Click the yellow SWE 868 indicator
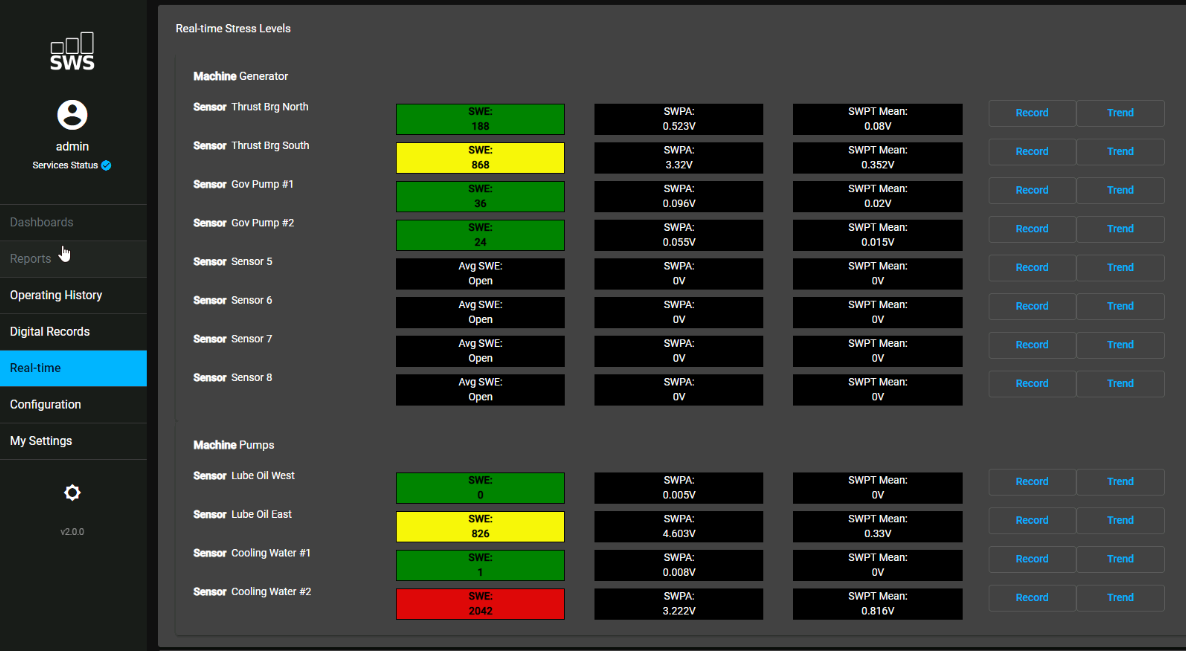This screenshot has width=1186, height=651. (480, 158)
